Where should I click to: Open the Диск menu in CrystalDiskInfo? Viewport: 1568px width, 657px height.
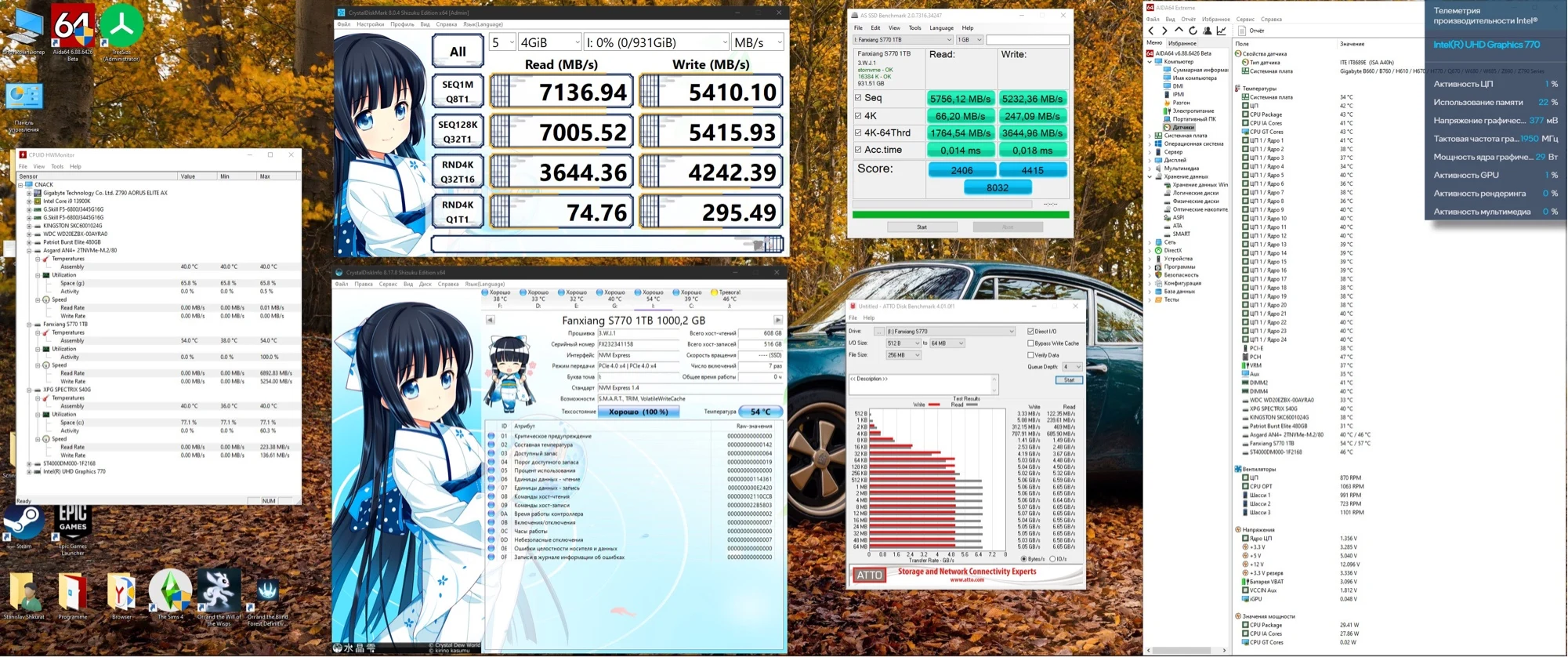click(425, 284)
